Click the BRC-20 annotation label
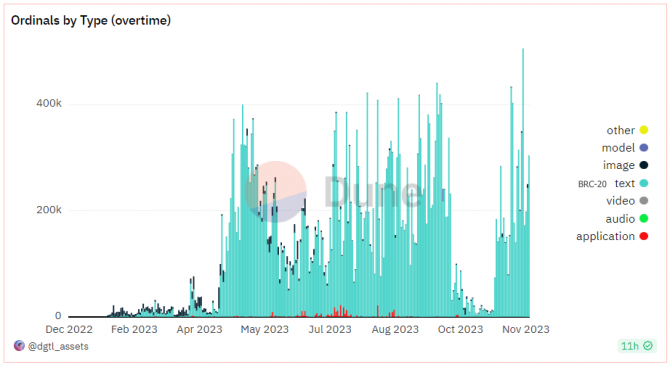 click(592, 184)
